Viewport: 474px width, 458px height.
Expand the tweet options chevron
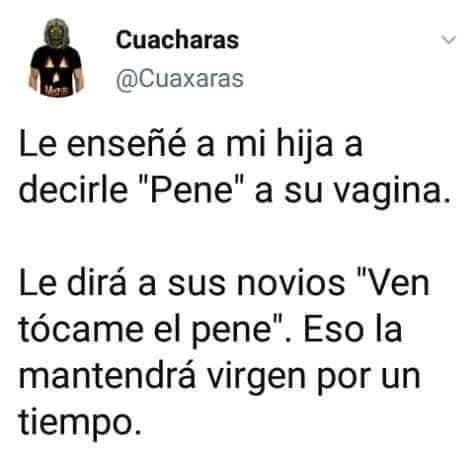click(x=448, y=40)
